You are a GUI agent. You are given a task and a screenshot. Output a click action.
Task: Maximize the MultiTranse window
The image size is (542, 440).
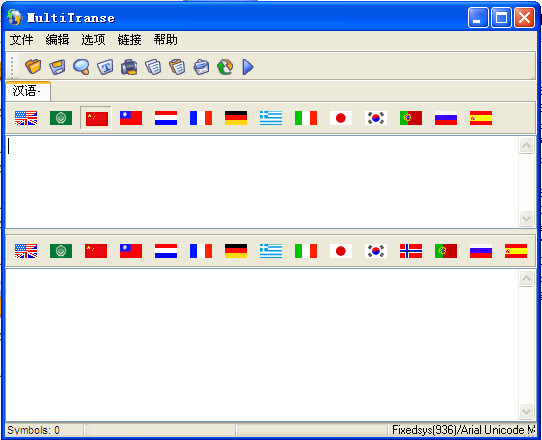coord(501,17)
